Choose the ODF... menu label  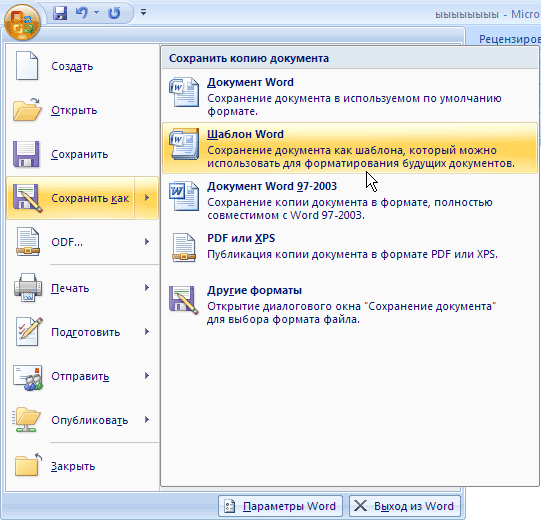click(67, 242)
